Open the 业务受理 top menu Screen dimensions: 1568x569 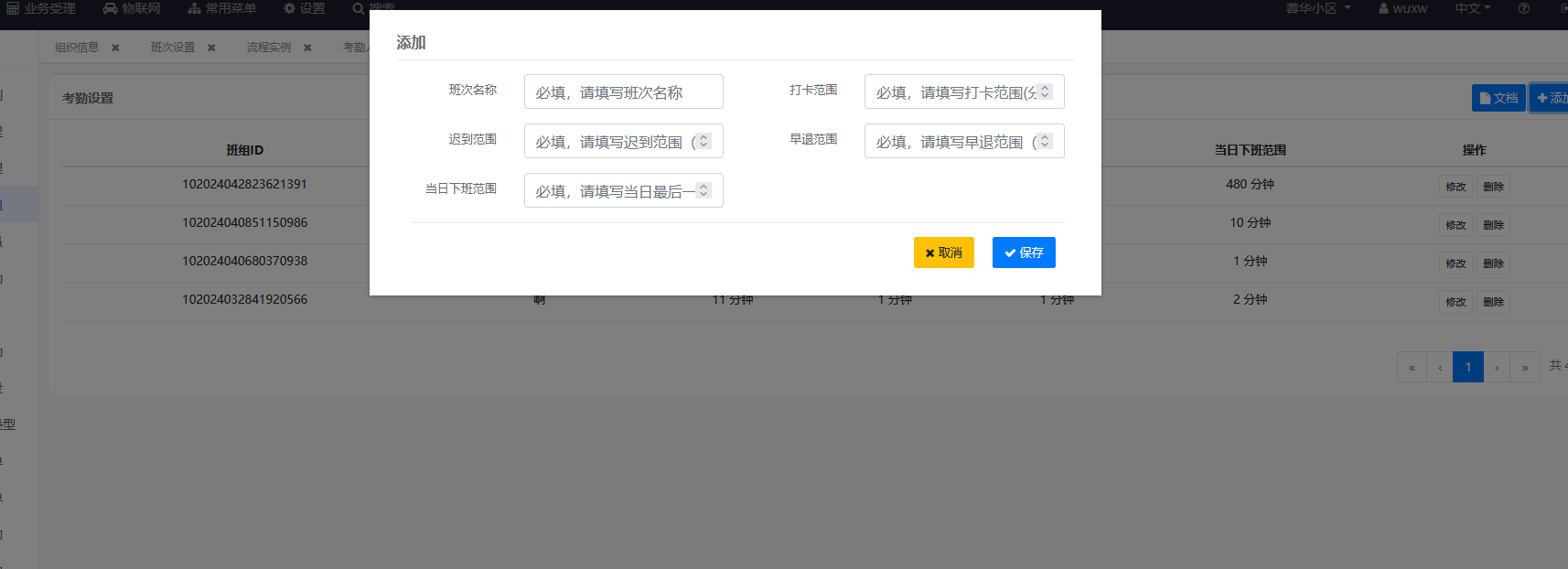[41, 8]
